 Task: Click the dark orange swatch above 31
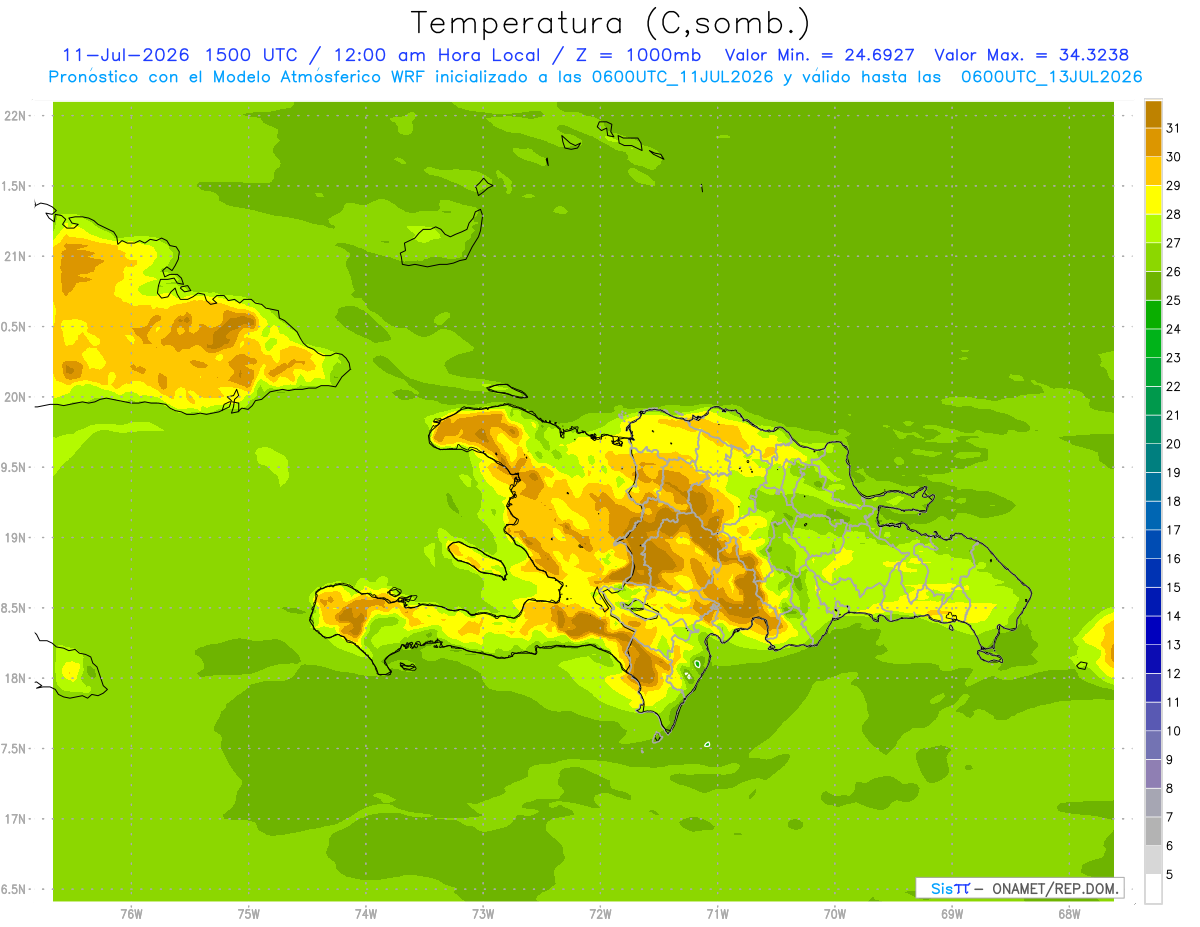click(1153, 114)
